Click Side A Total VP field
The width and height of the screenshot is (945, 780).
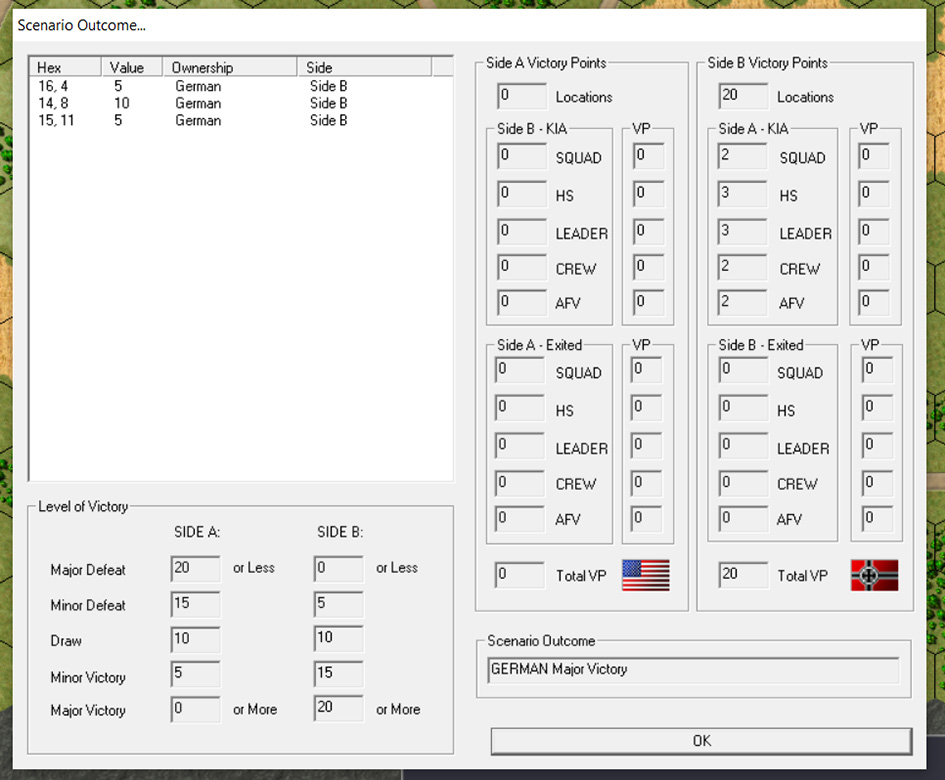520,574
